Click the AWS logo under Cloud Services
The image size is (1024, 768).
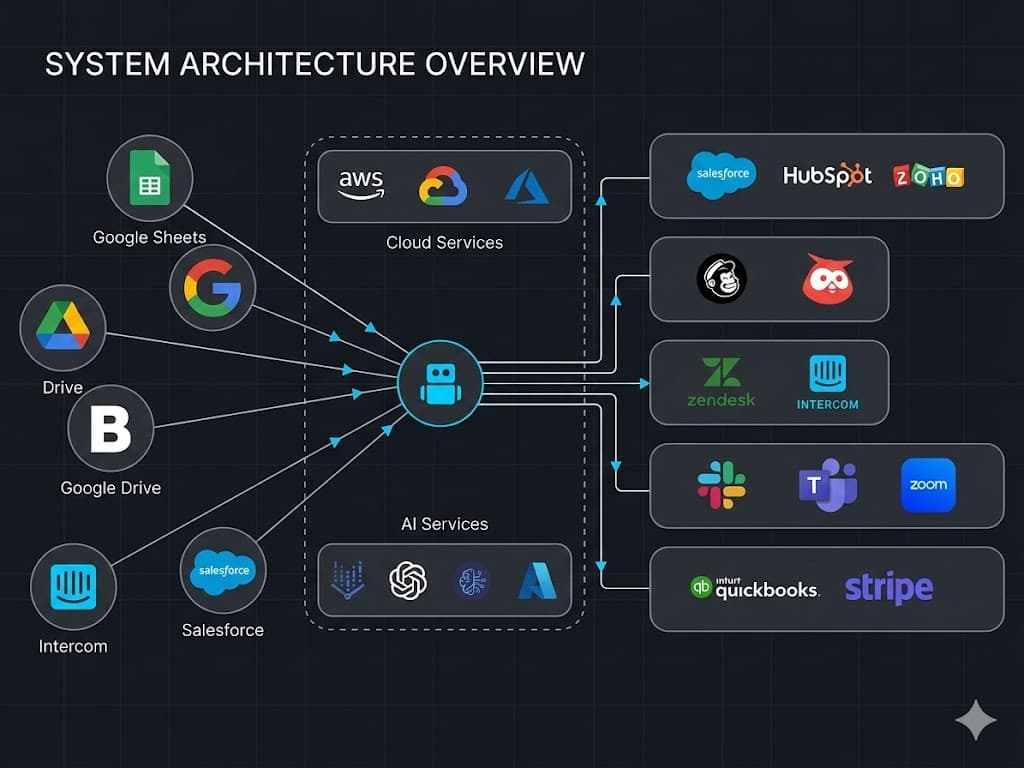tap(360, 185)
